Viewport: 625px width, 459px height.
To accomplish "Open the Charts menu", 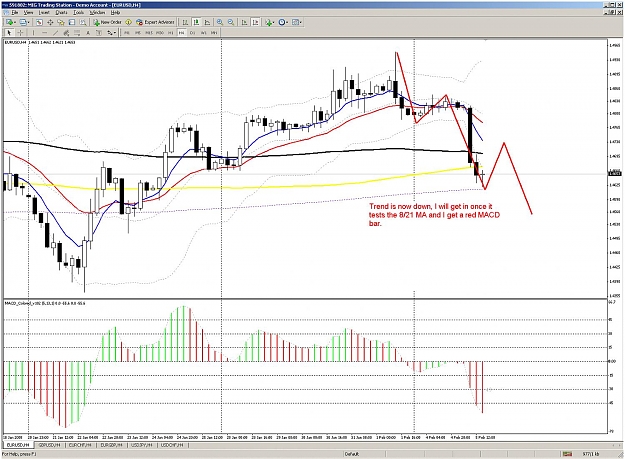I will click(x=61, y=12).
